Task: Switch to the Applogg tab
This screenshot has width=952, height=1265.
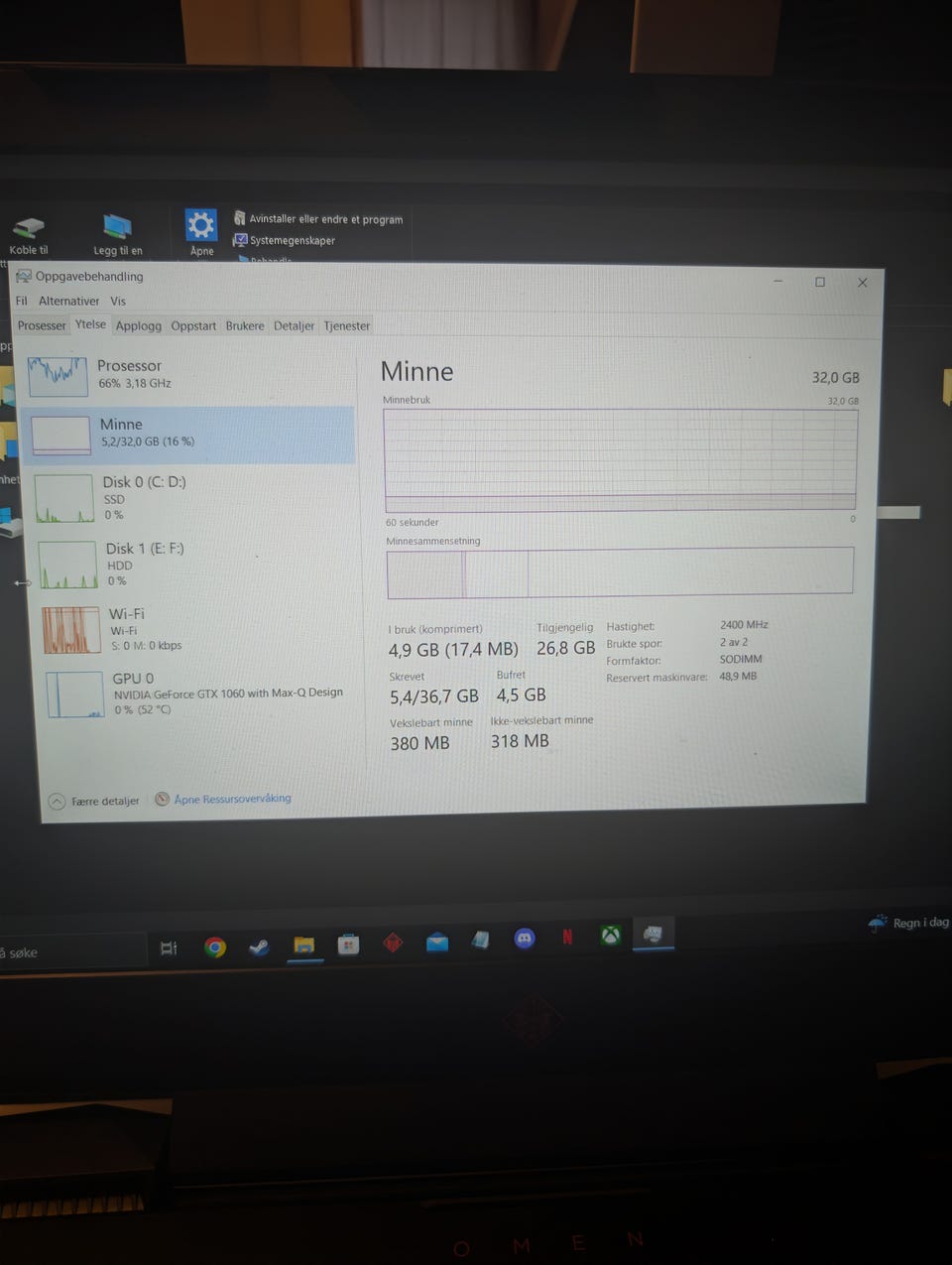Action: [138, 325]
